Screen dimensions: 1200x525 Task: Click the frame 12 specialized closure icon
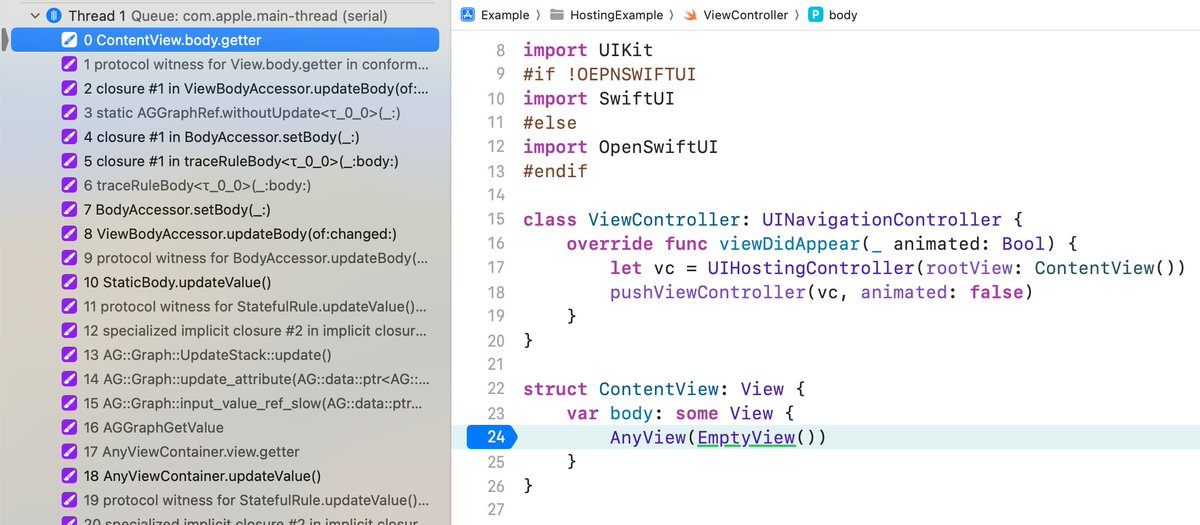(x=70, y=330)
